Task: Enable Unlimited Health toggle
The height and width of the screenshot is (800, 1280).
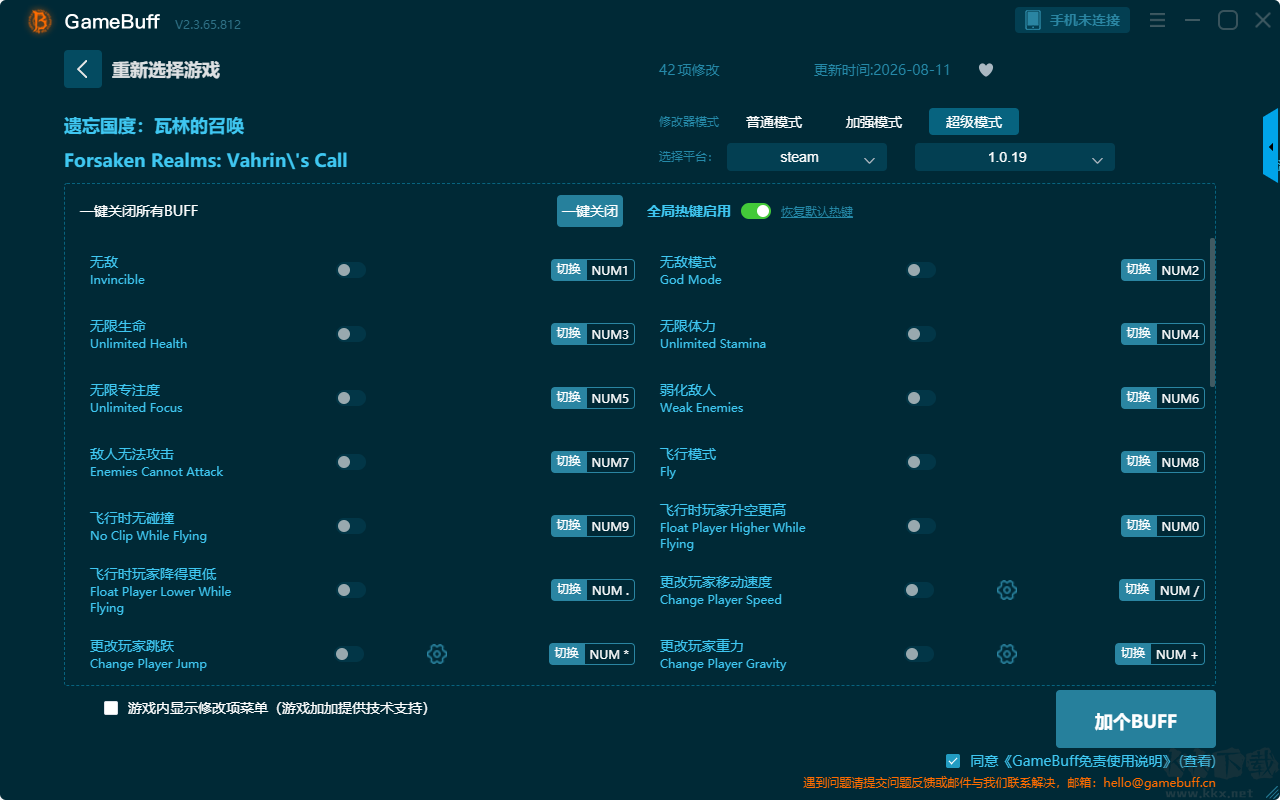Action: tap(351, 334)
